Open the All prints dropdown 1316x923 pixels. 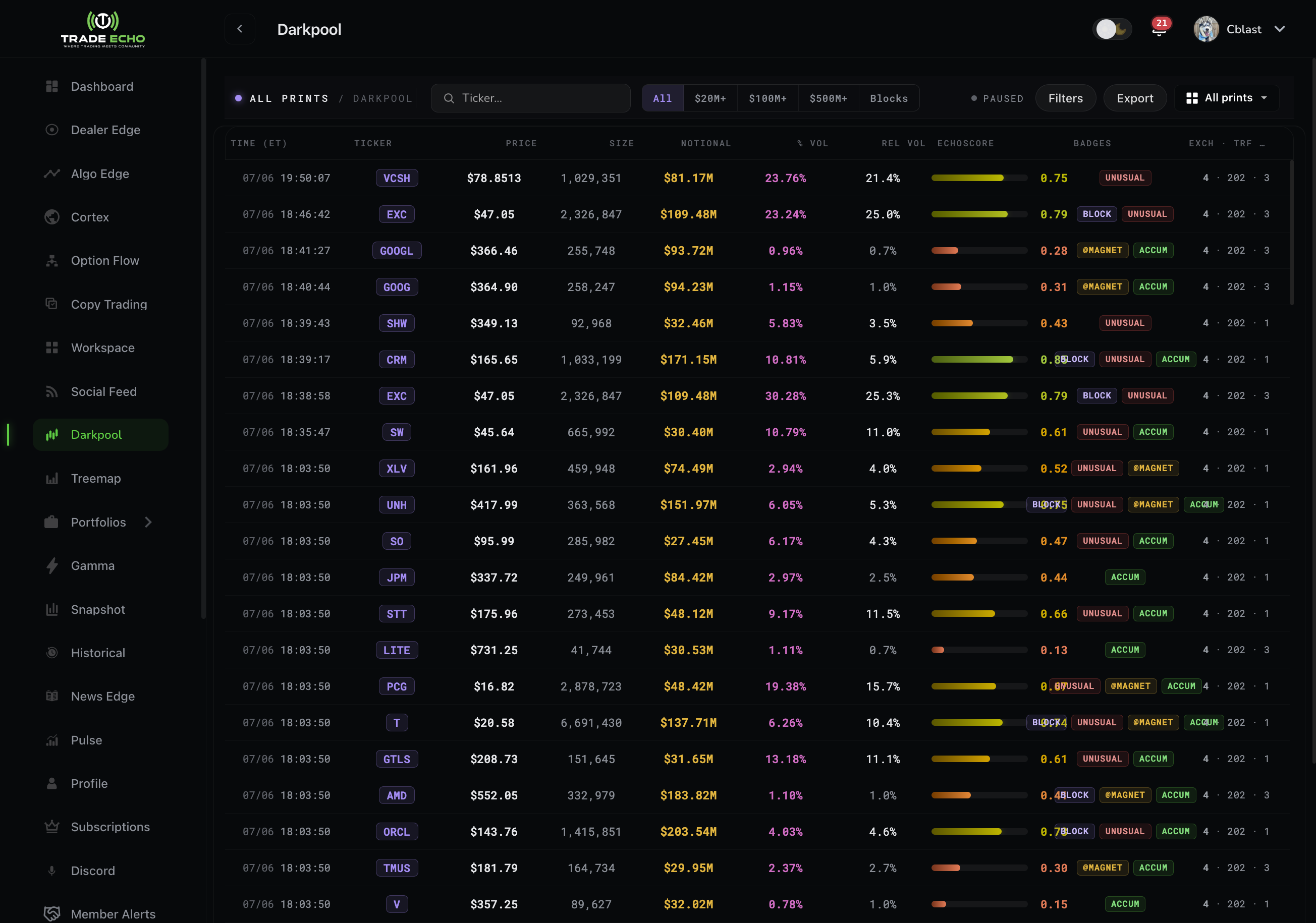[x=1227, y=98]
